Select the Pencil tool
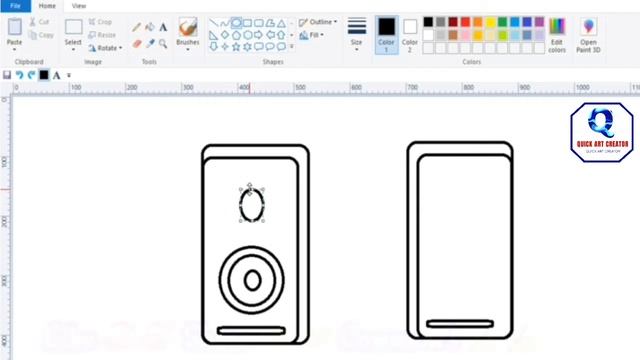 tap(136, 27)
